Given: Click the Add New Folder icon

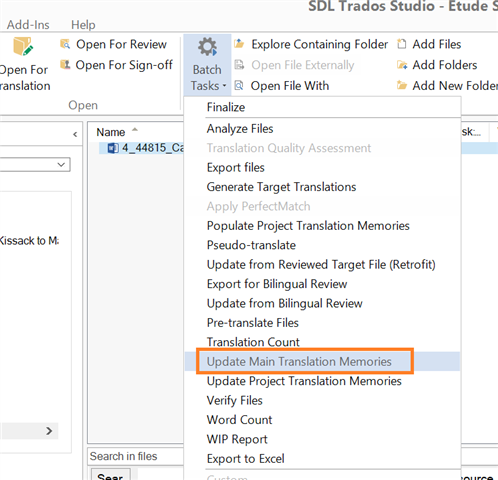Looking at the screenshot, I should tap(402, 86).
